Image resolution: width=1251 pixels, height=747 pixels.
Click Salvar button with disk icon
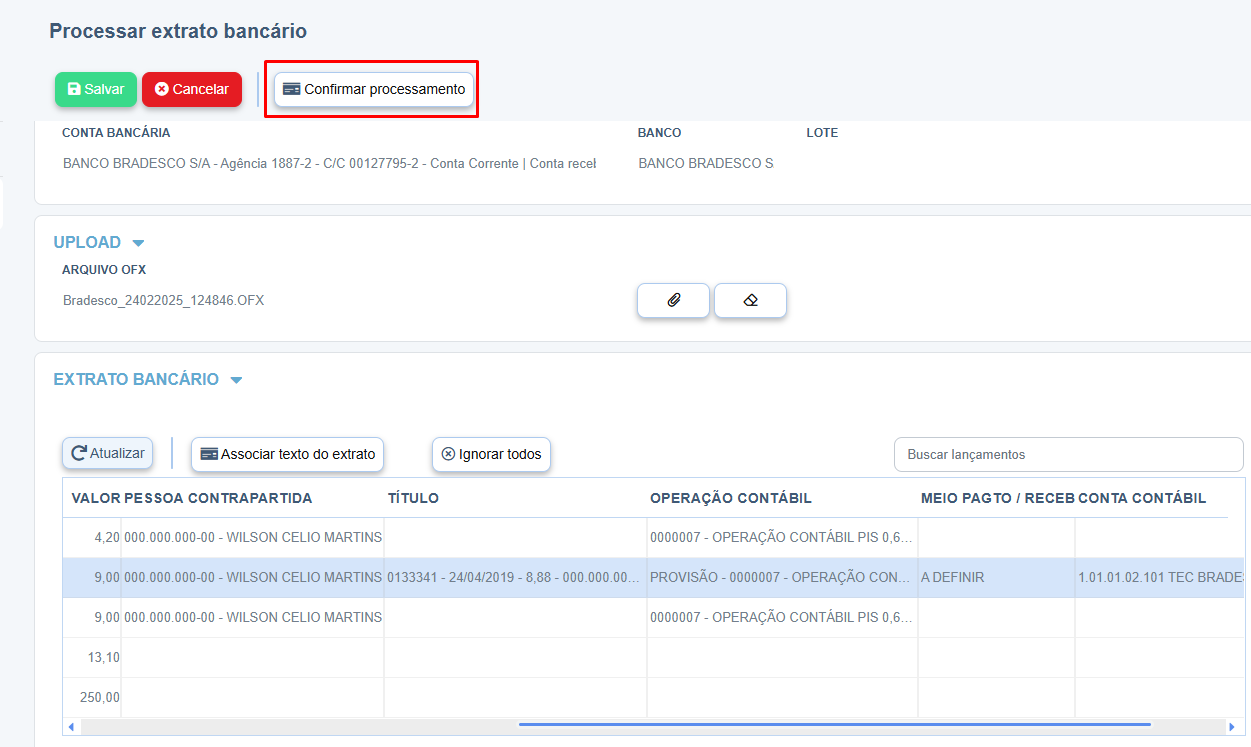click(95, 89)
